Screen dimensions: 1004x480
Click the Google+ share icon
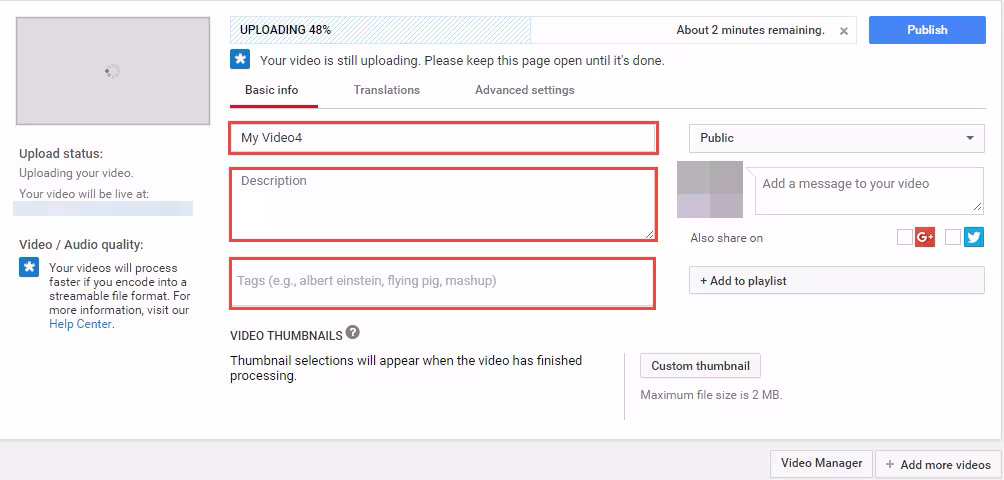click(x=925, y=237)
